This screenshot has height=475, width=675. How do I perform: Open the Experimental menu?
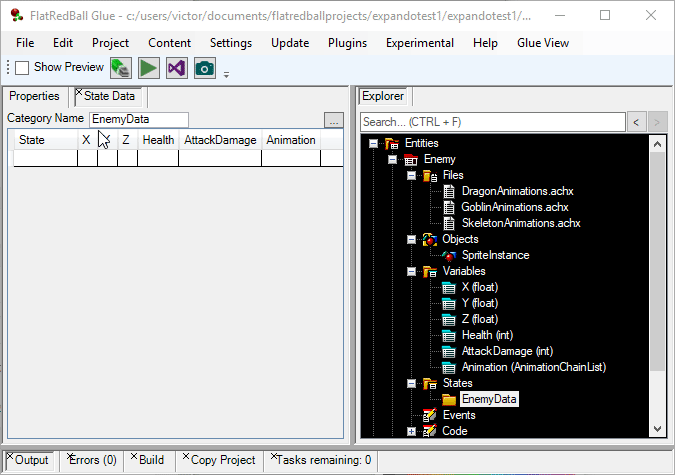(420, 43)
